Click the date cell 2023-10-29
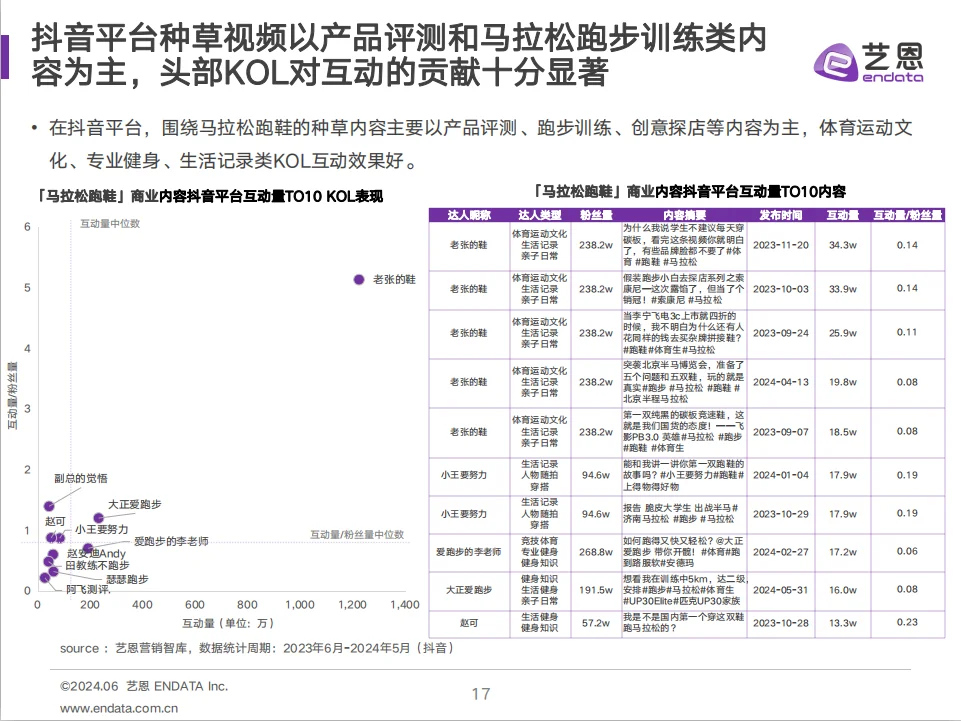The height and width of the screenshot is (721, 961). click(x=781, y=514)
